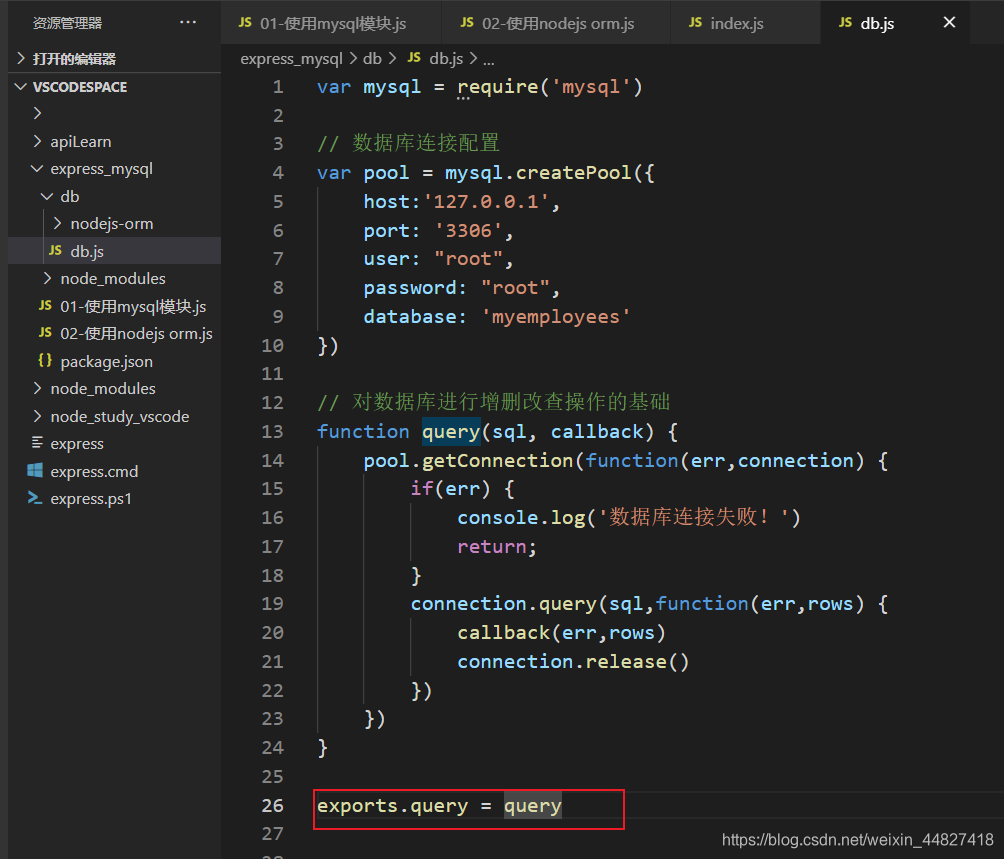
Task: Switch to the 01-使用mysql模块.js tab
Action: [331, 22]
